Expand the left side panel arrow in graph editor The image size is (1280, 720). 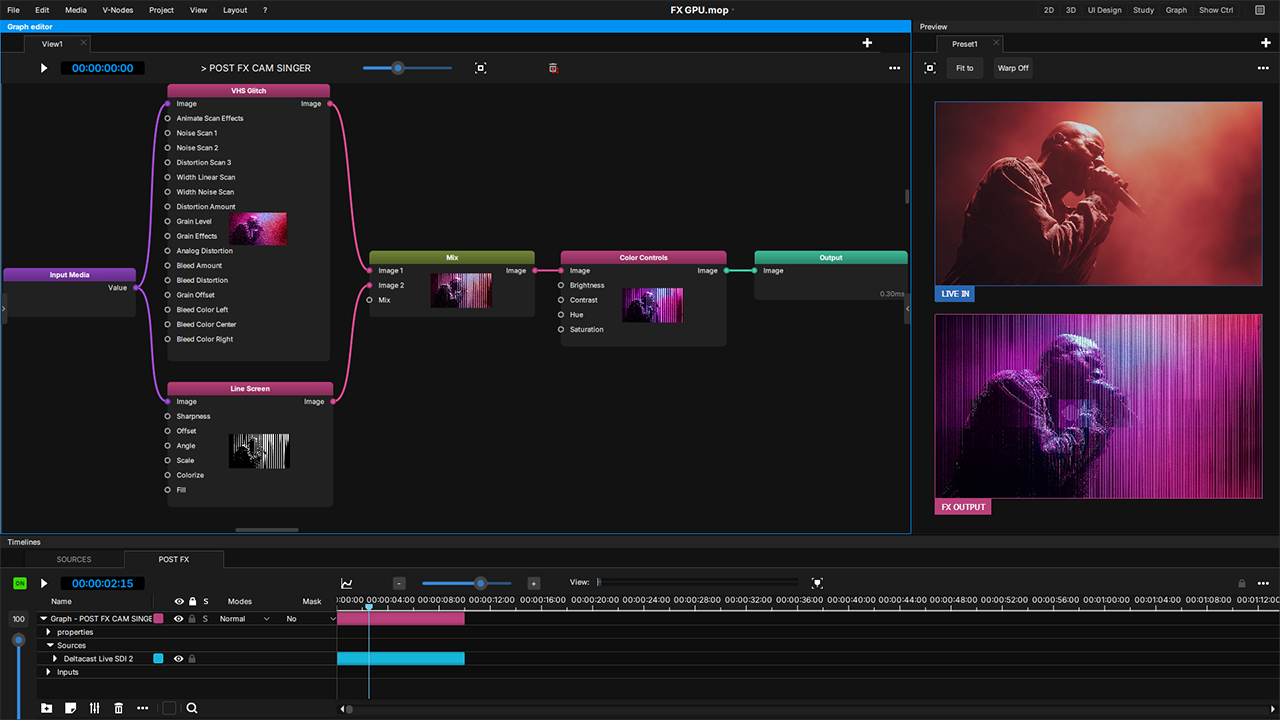(x=3, y=309)
